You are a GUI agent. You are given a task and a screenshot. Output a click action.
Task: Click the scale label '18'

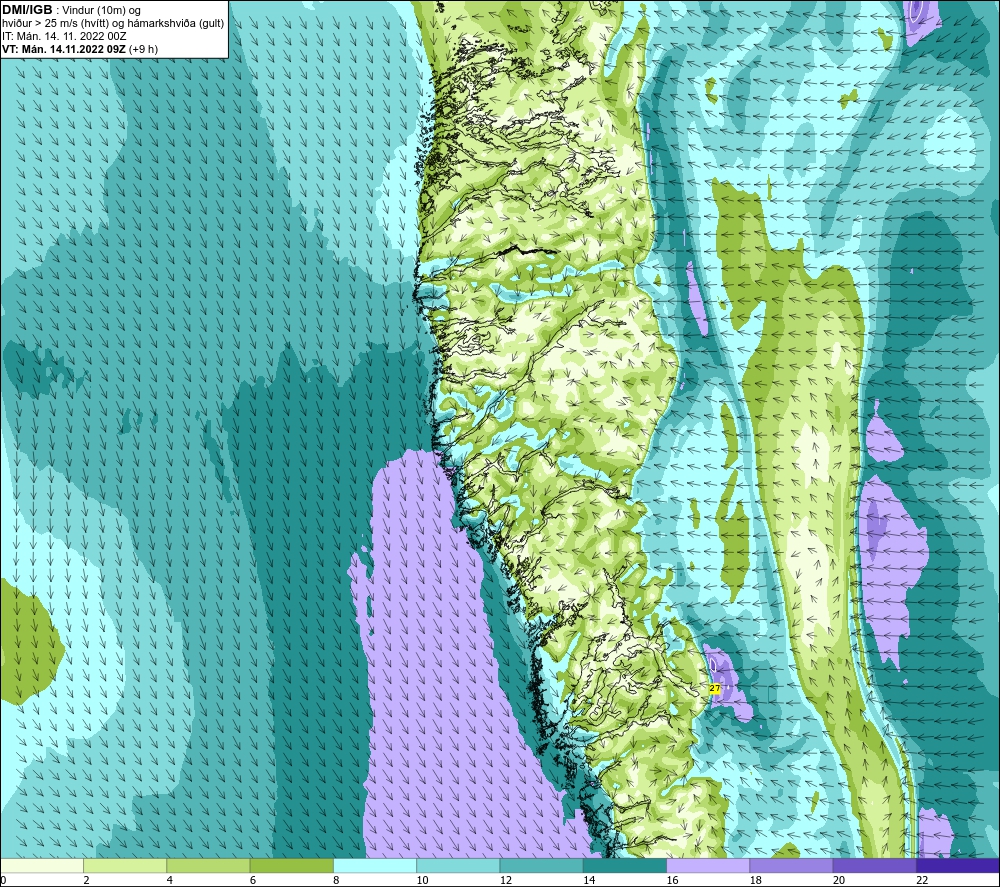[x=756, y=880]
